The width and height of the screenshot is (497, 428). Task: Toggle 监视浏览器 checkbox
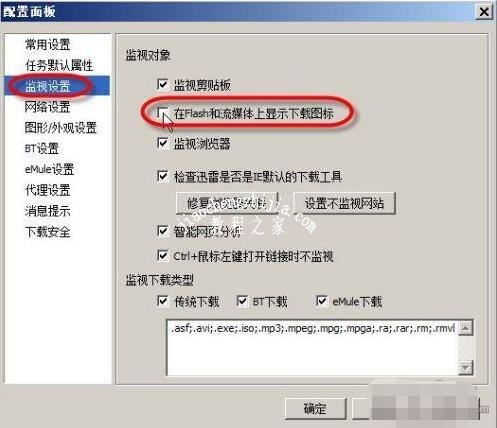click(162, 143)
